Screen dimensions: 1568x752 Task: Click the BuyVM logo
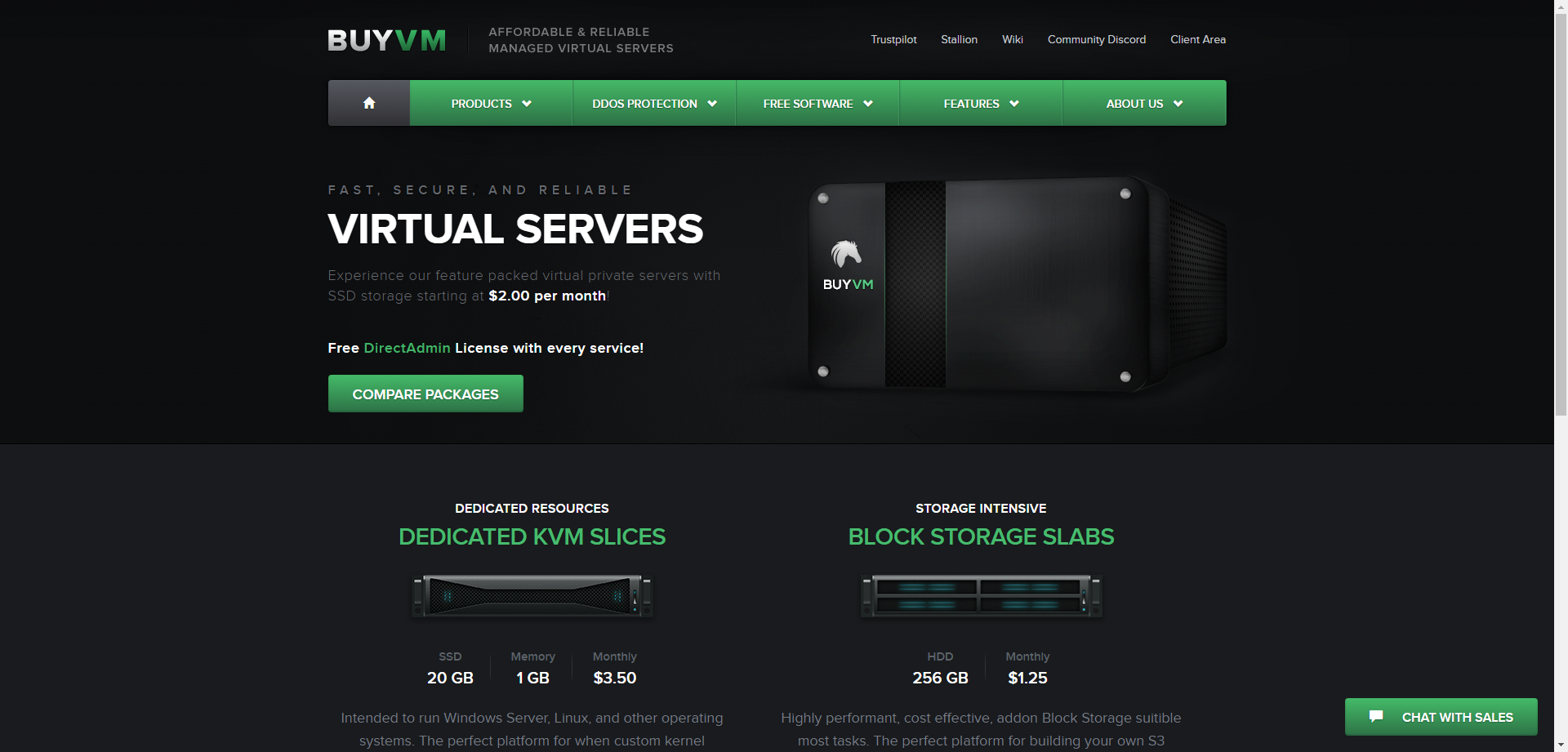[387, 40]
